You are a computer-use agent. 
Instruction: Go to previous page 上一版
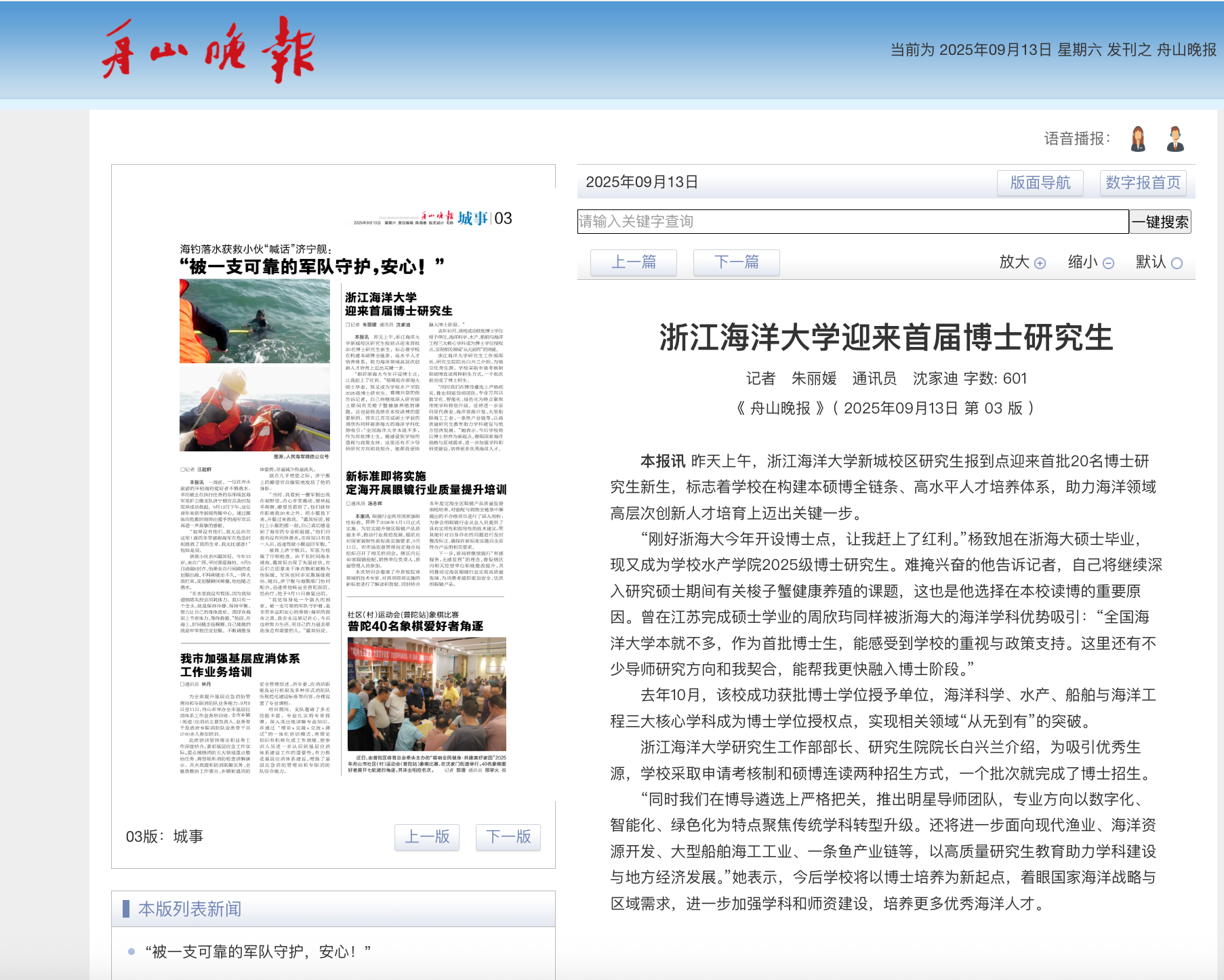[x=427, y=837]
